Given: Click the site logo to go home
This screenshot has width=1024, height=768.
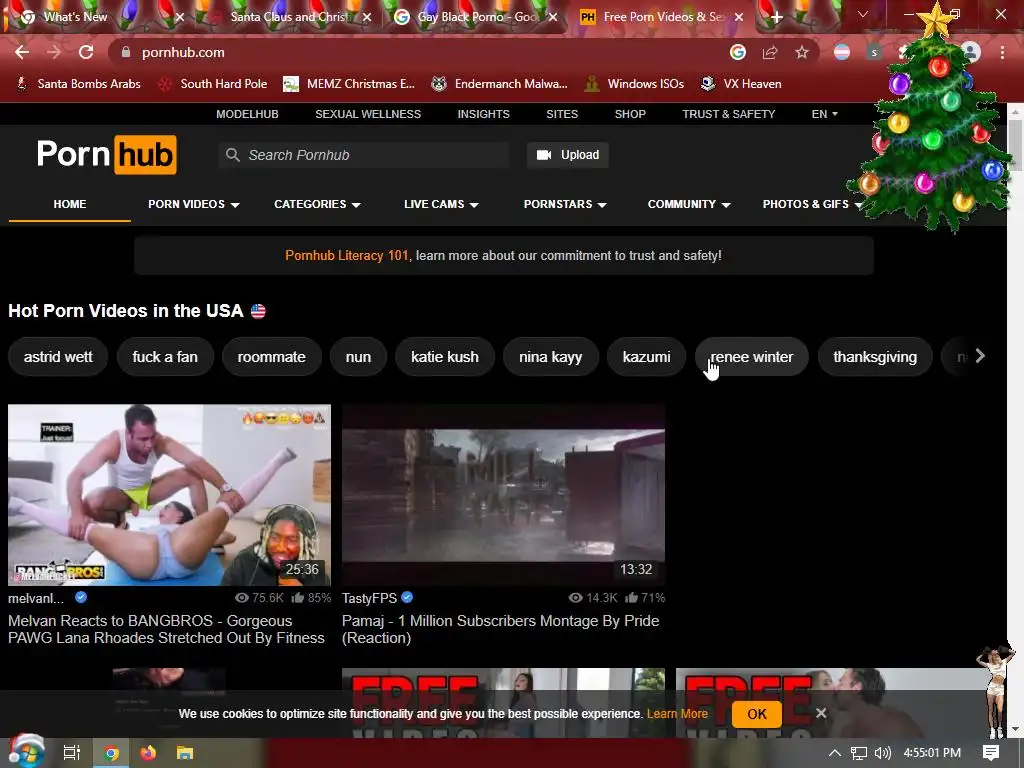Looking at the screenshot, I should pos(106,154).
